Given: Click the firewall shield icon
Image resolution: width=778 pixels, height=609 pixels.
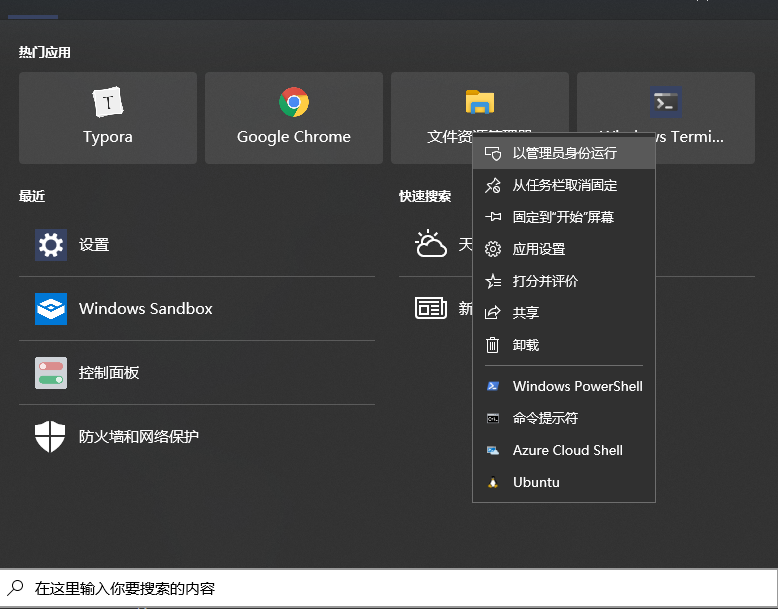Looking at the screenshot, I should click(50, 436).
